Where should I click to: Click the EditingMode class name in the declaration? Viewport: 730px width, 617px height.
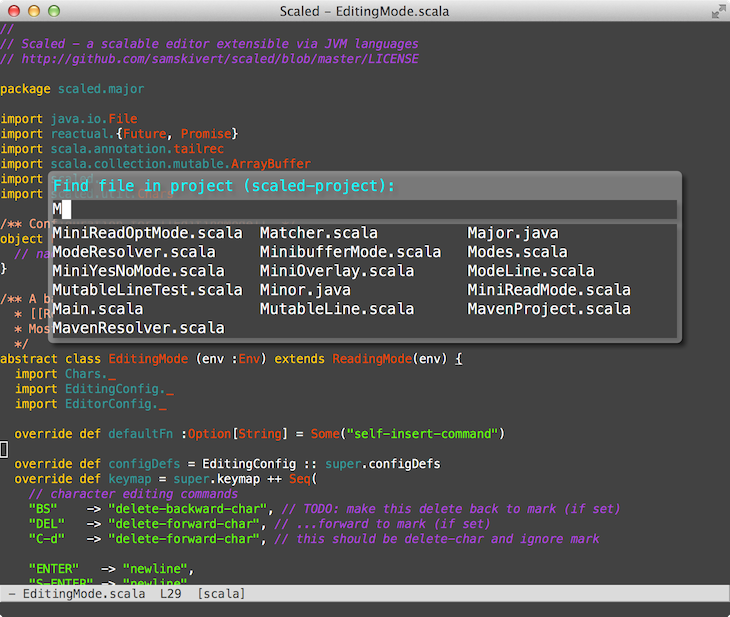click(148, 359)
